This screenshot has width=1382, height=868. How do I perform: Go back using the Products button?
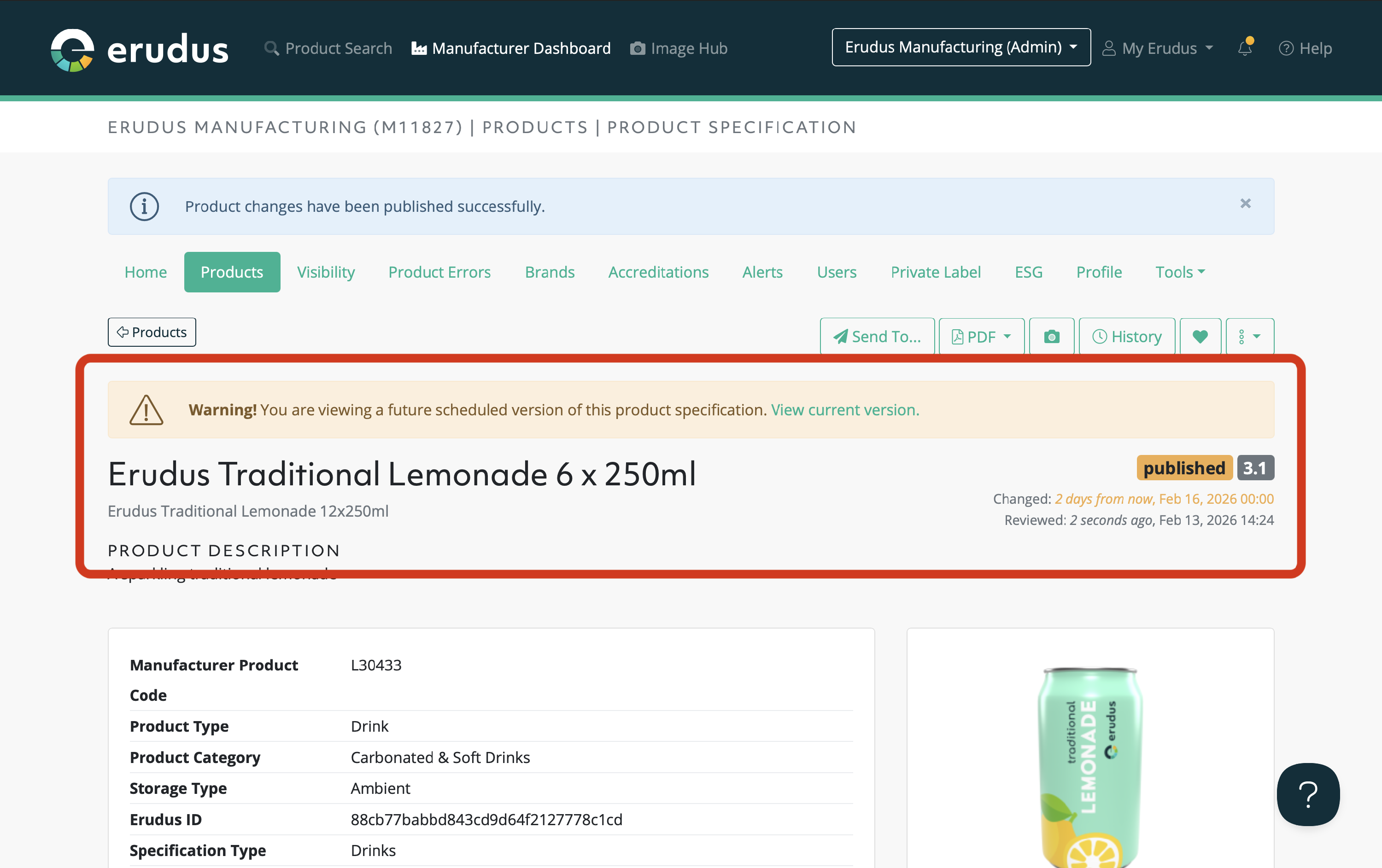pyautogui.click(x=152, y=332)
